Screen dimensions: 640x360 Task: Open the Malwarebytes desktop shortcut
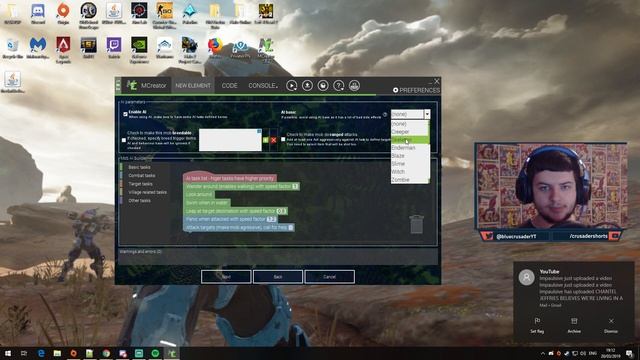point(38,48)
